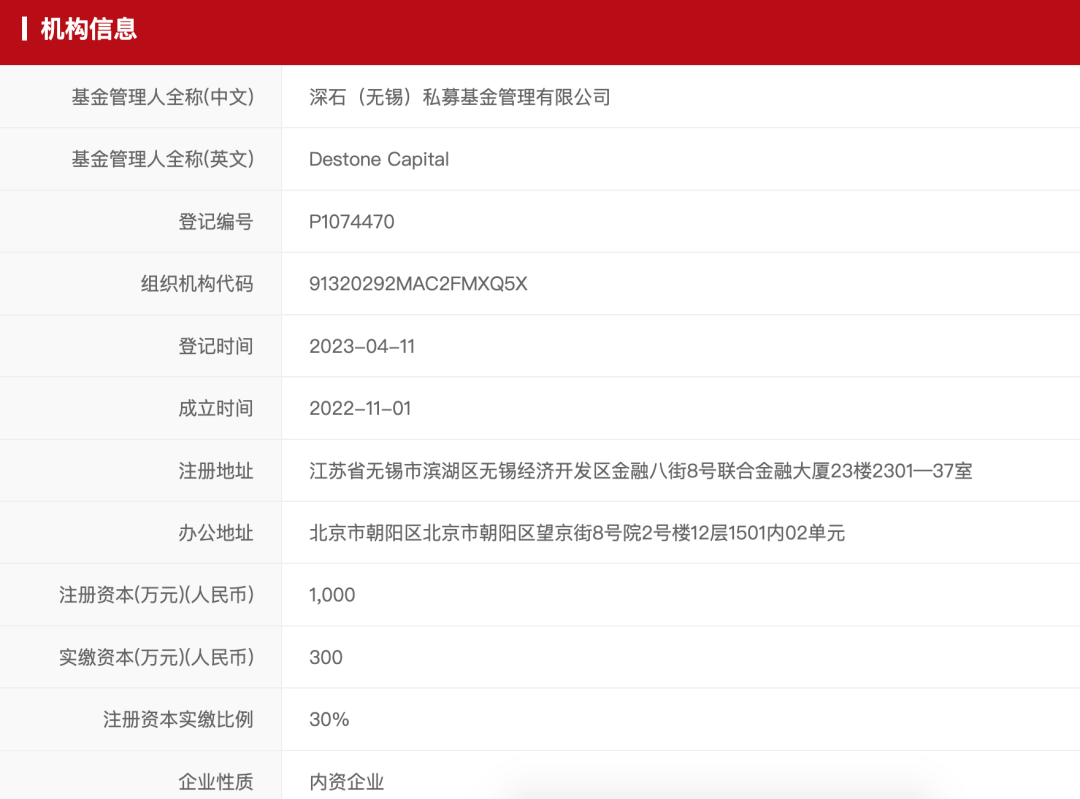Select the 30% paid-in capital ratio

[330, 719]
